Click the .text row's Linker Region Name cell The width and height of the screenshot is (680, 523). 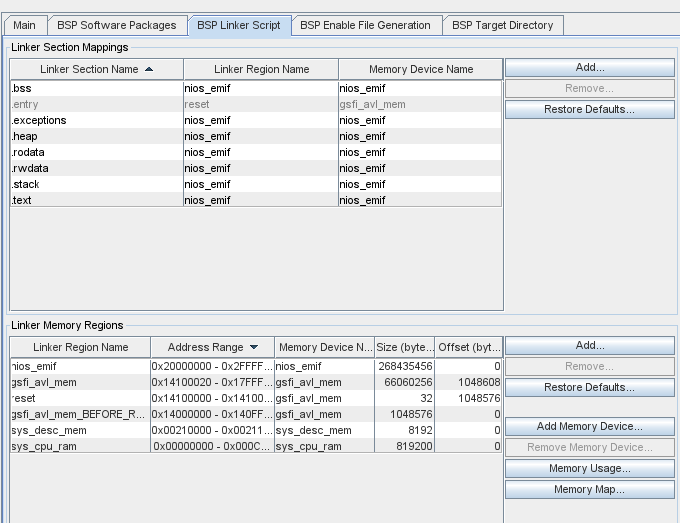pyautogui.click(x=260, y=201)
